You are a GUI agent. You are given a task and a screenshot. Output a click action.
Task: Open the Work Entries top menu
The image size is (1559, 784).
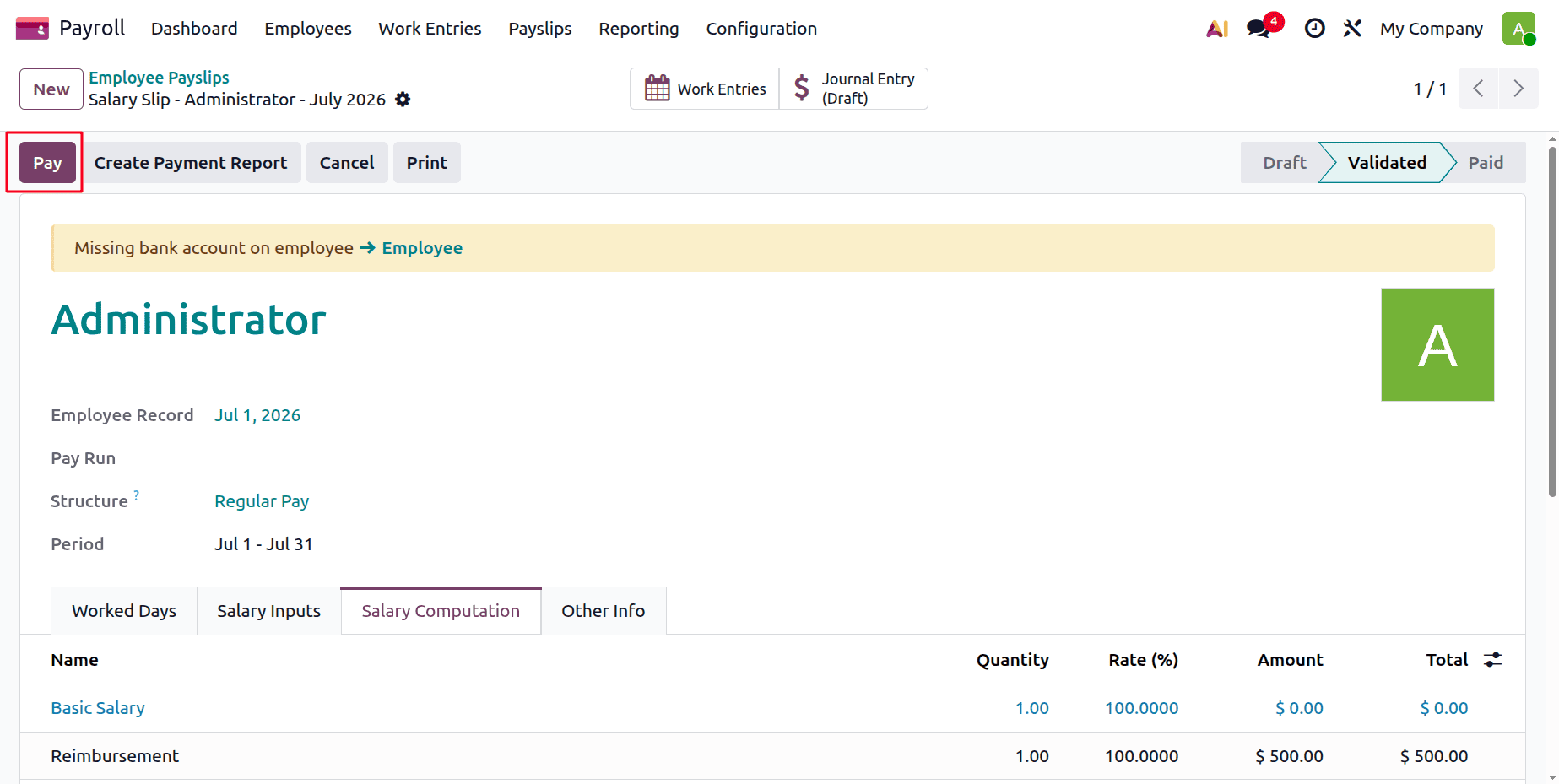pyautogui.click(x=430, y=29)
